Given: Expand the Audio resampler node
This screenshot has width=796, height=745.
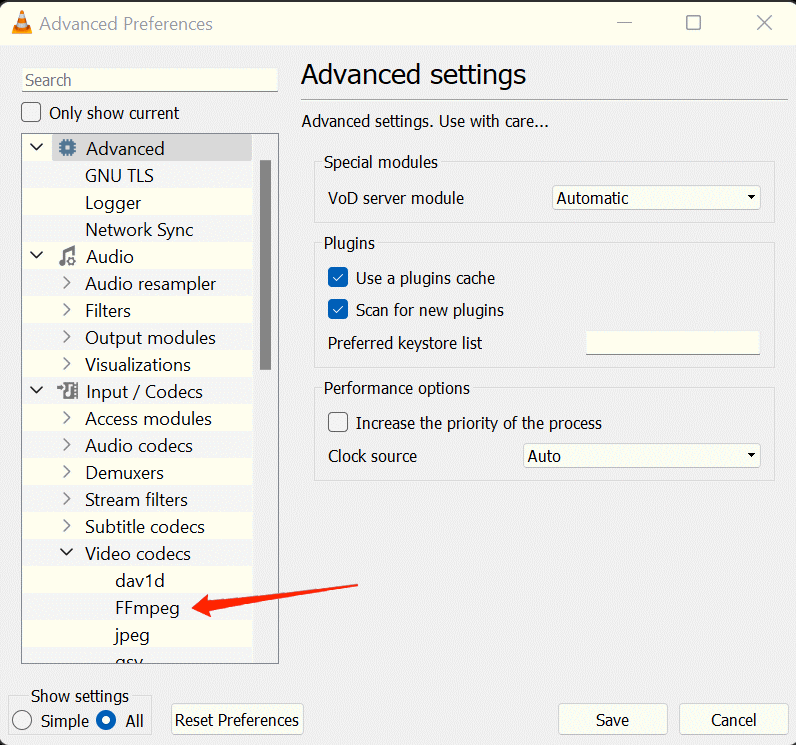Looking at the screenshot, I should pos(67,283).
